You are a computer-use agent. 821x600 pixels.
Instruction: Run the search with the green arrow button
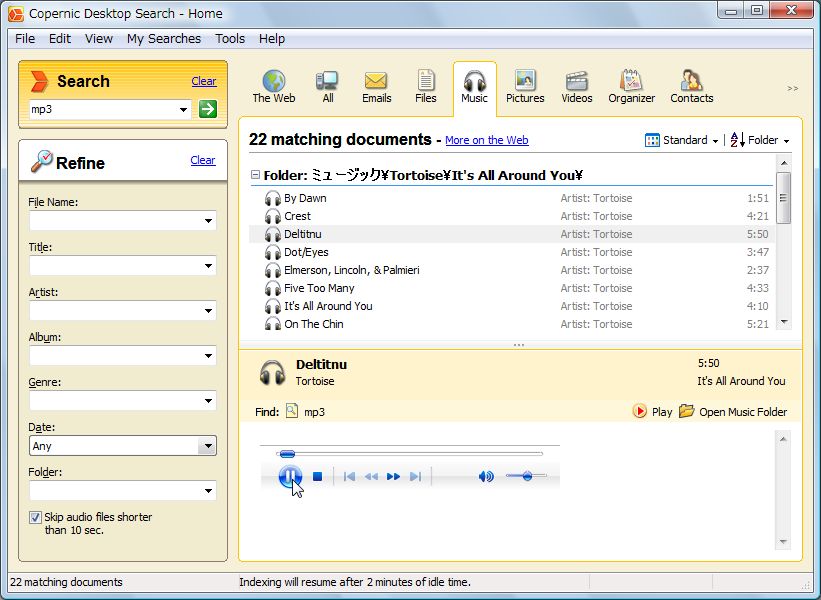(208, 109)
